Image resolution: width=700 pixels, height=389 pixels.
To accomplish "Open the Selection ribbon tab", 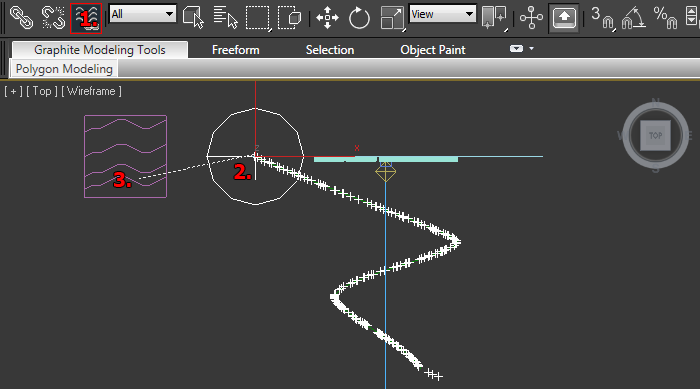I will [x=330, y=50].
